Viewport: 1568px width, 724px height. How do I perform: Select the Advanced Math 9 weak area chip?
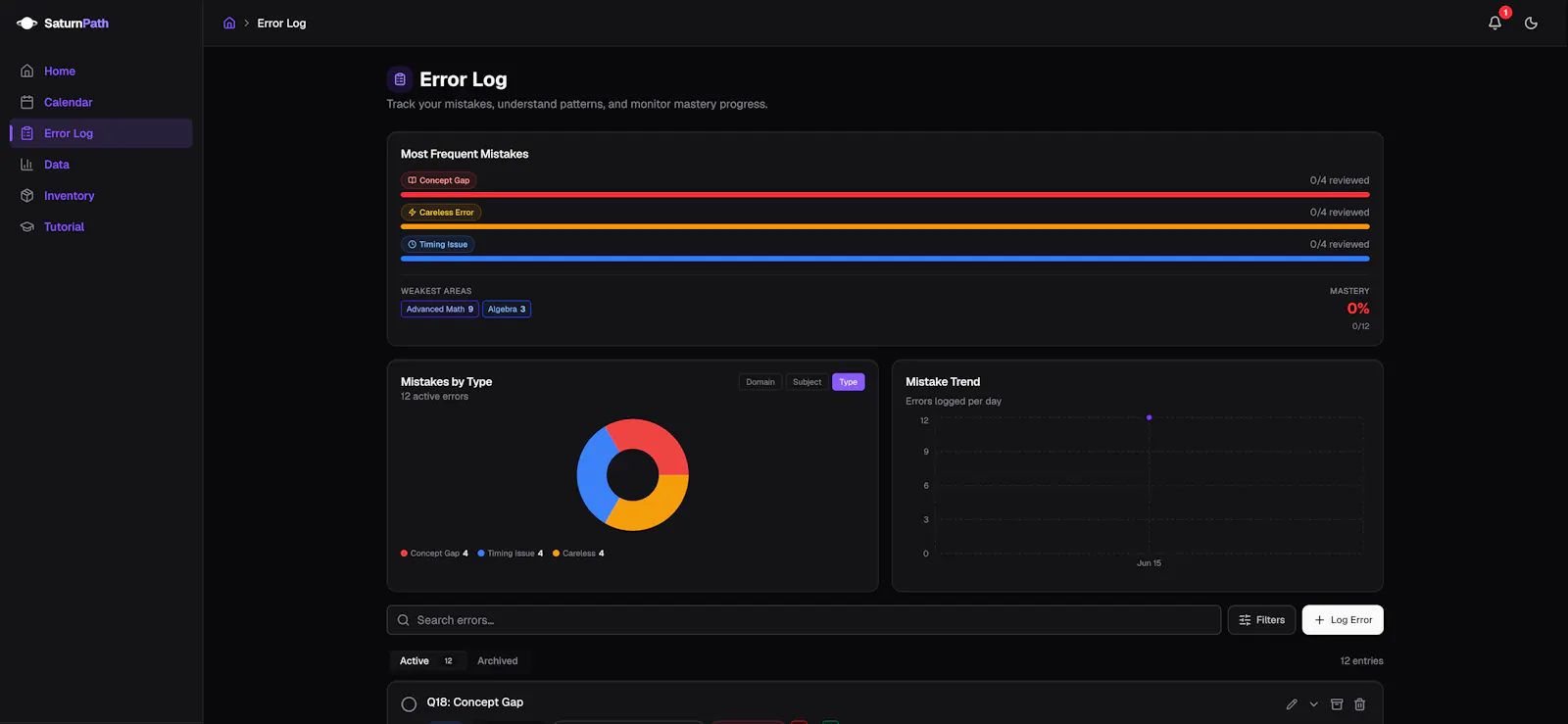coord(440,309)
